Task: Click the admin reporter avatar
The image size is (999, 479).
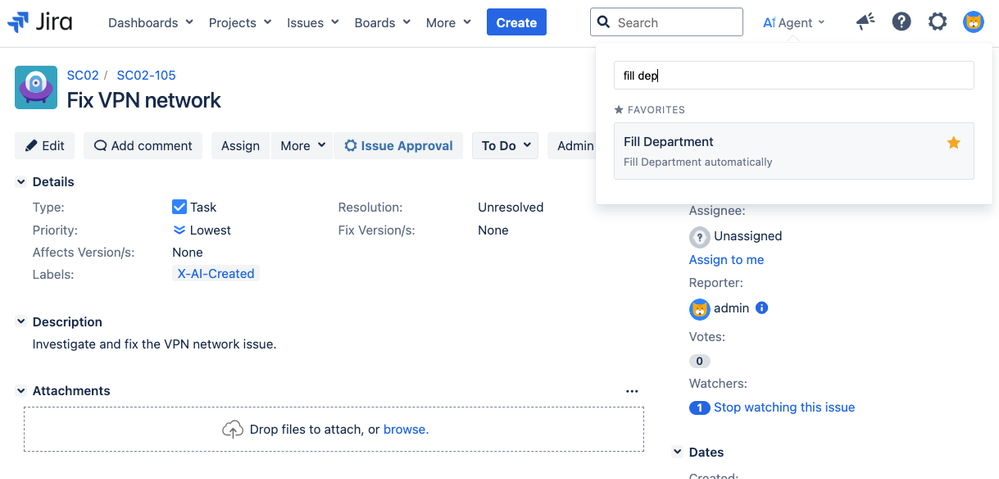Action: 700,309
